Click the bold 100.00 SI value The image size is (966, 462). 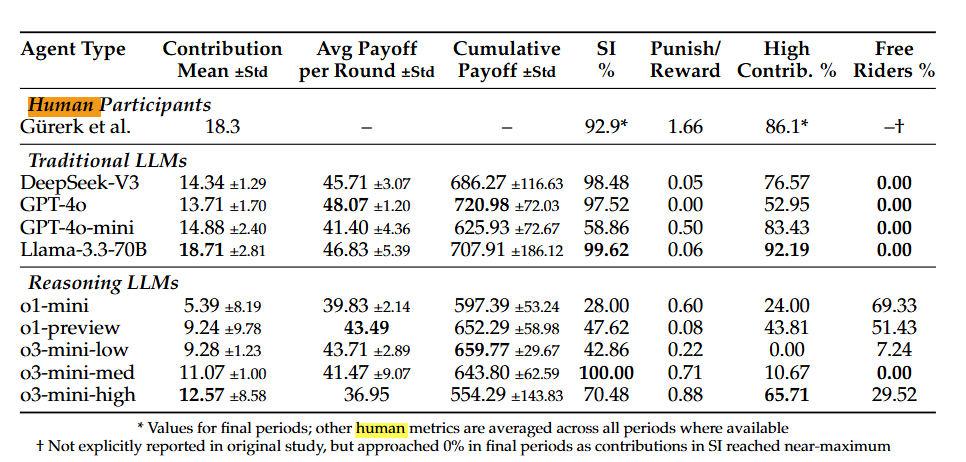tap(608, 371)
